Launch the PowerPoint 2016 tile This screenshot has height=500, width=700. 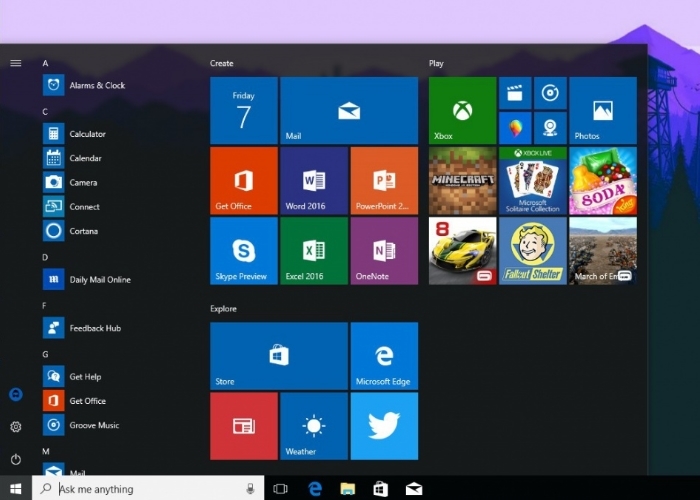coord(384,181)
